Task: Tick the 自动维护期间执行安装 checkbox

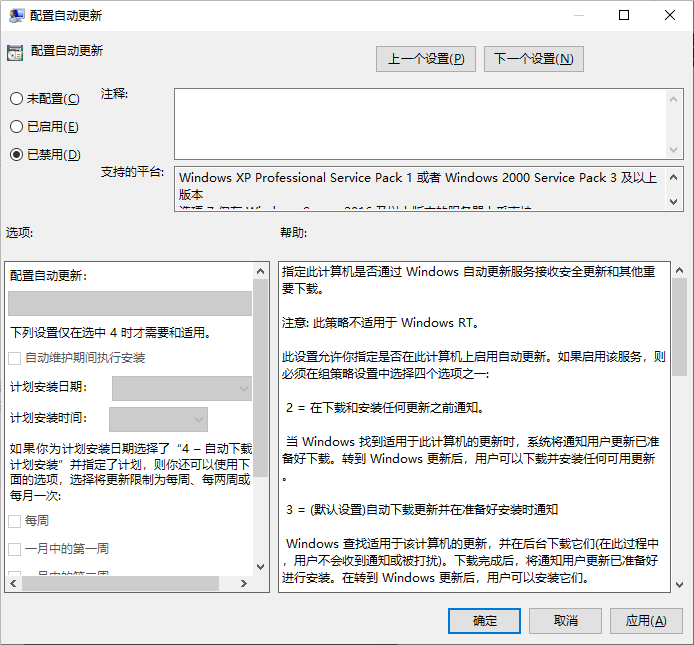Action: click(15, 358)
